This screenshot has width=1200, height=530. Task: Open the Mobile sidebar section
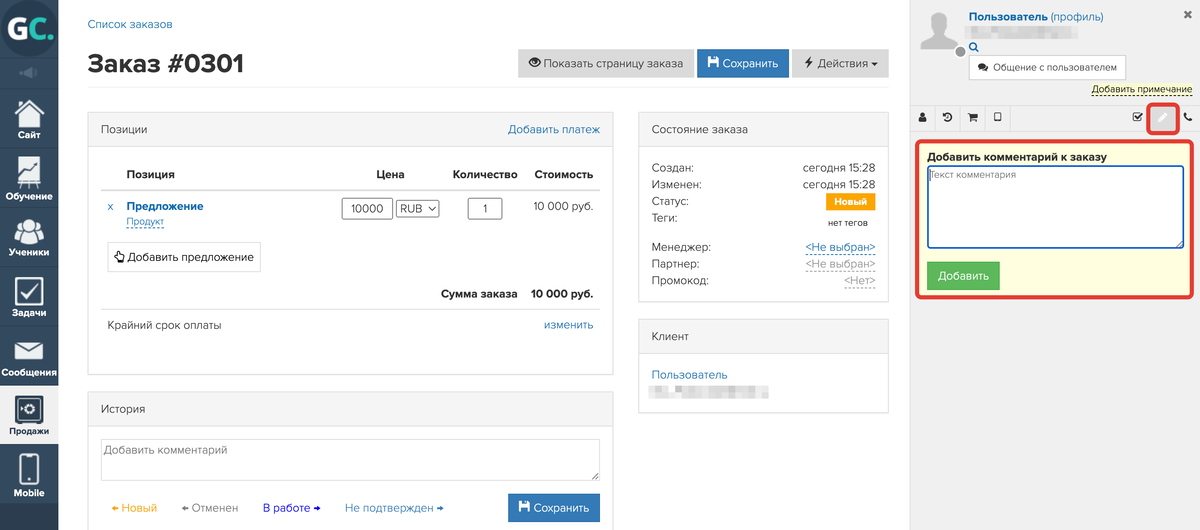click(x=29, y=475)
